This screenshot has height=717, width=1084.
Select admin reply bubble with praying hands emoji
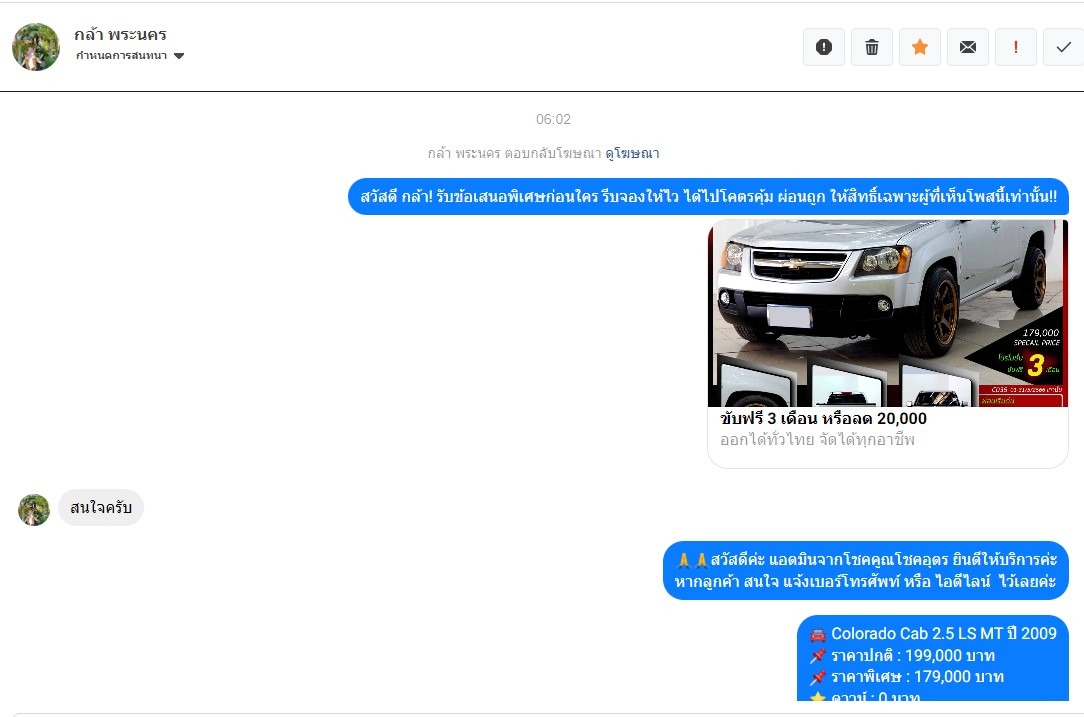(866, 570)
